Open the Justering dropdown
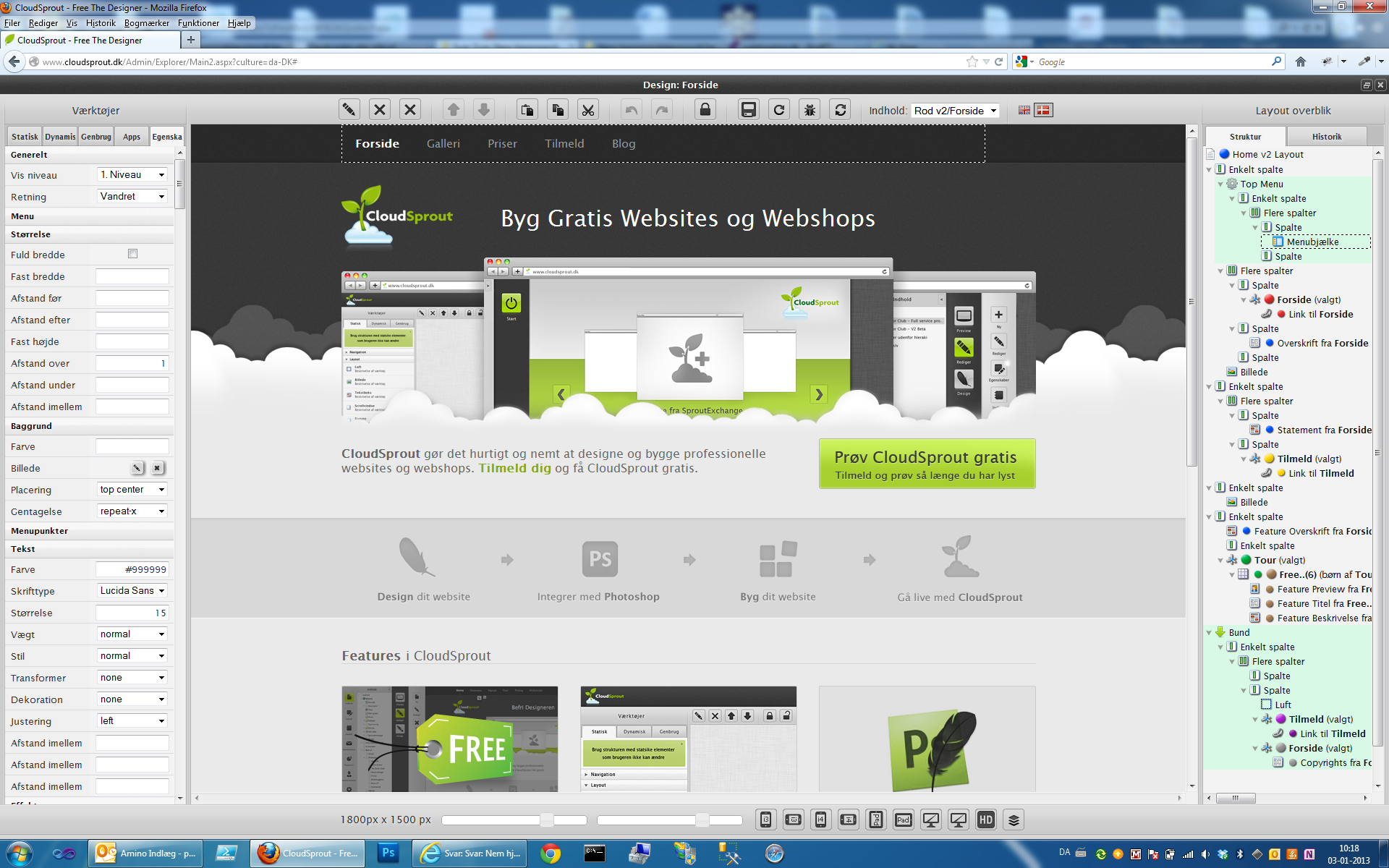1389x868 pixels. [132, 721]
